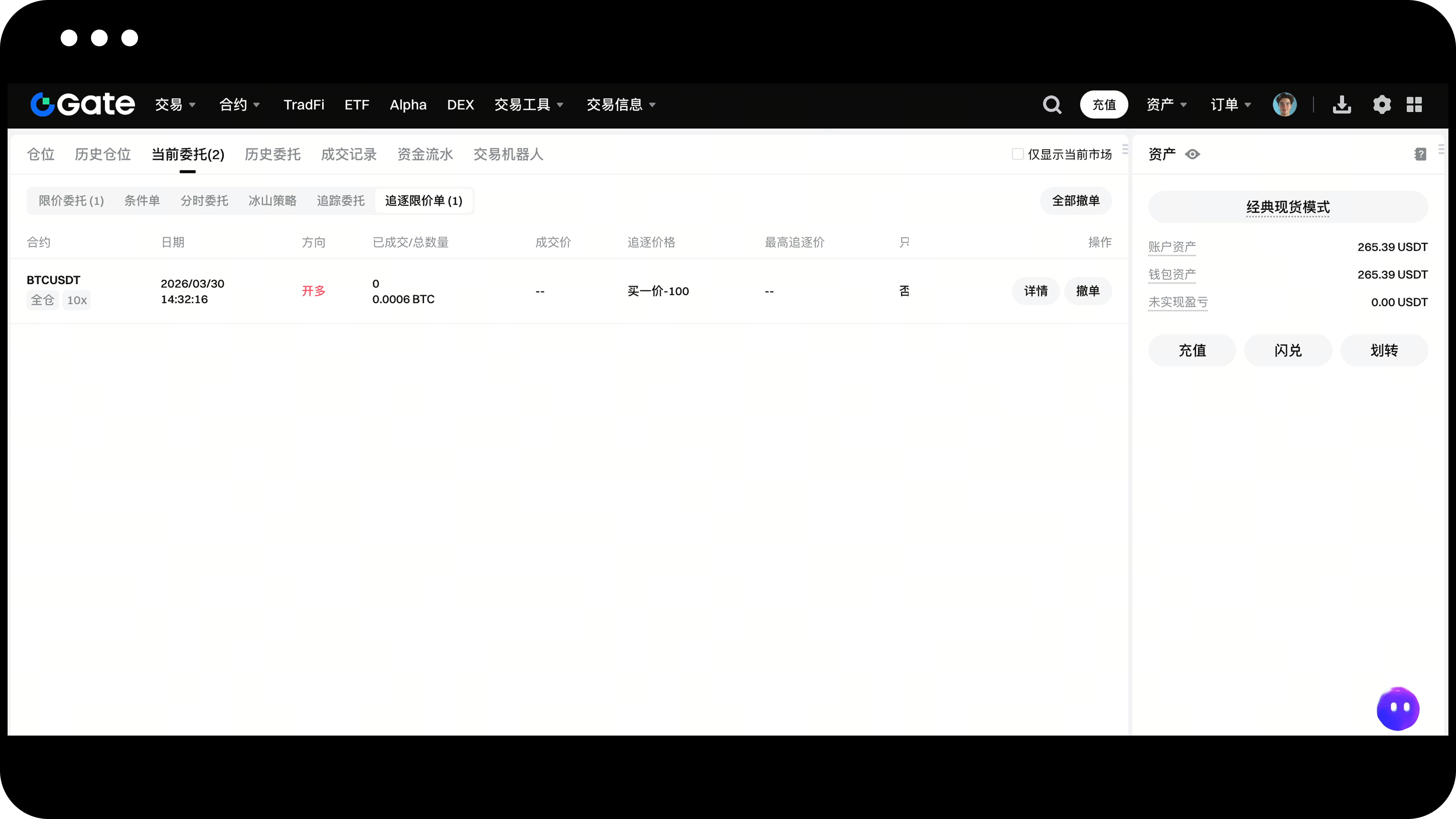Click the Gate logo
This screenshot has width=1456, height=819.
coord(83,104)
